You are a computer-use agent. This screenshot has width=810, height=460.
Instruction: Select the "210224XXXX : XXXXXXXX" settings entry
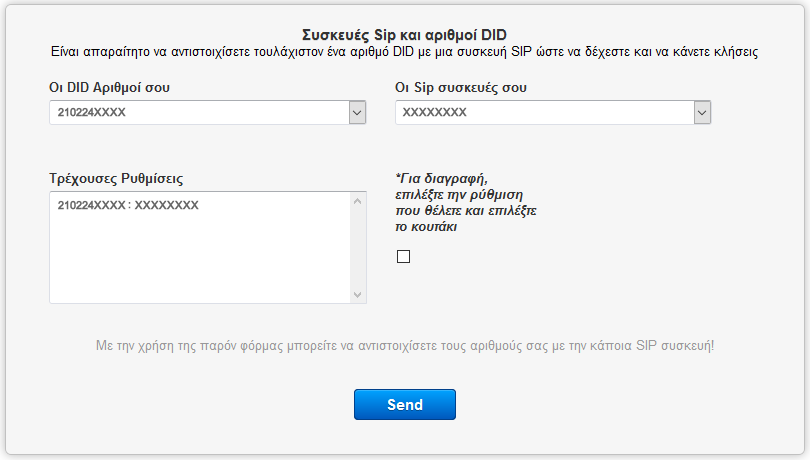(x=128, y=206)
